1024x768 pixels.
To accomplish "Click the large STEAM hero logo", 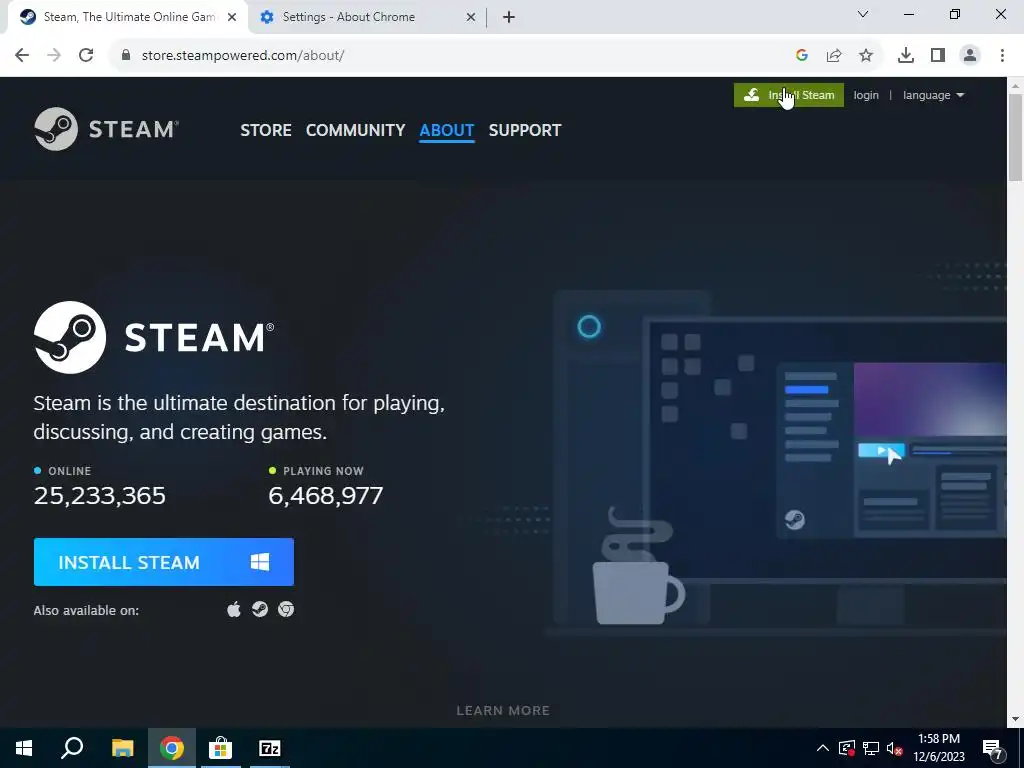I will [x=154, y=338].
